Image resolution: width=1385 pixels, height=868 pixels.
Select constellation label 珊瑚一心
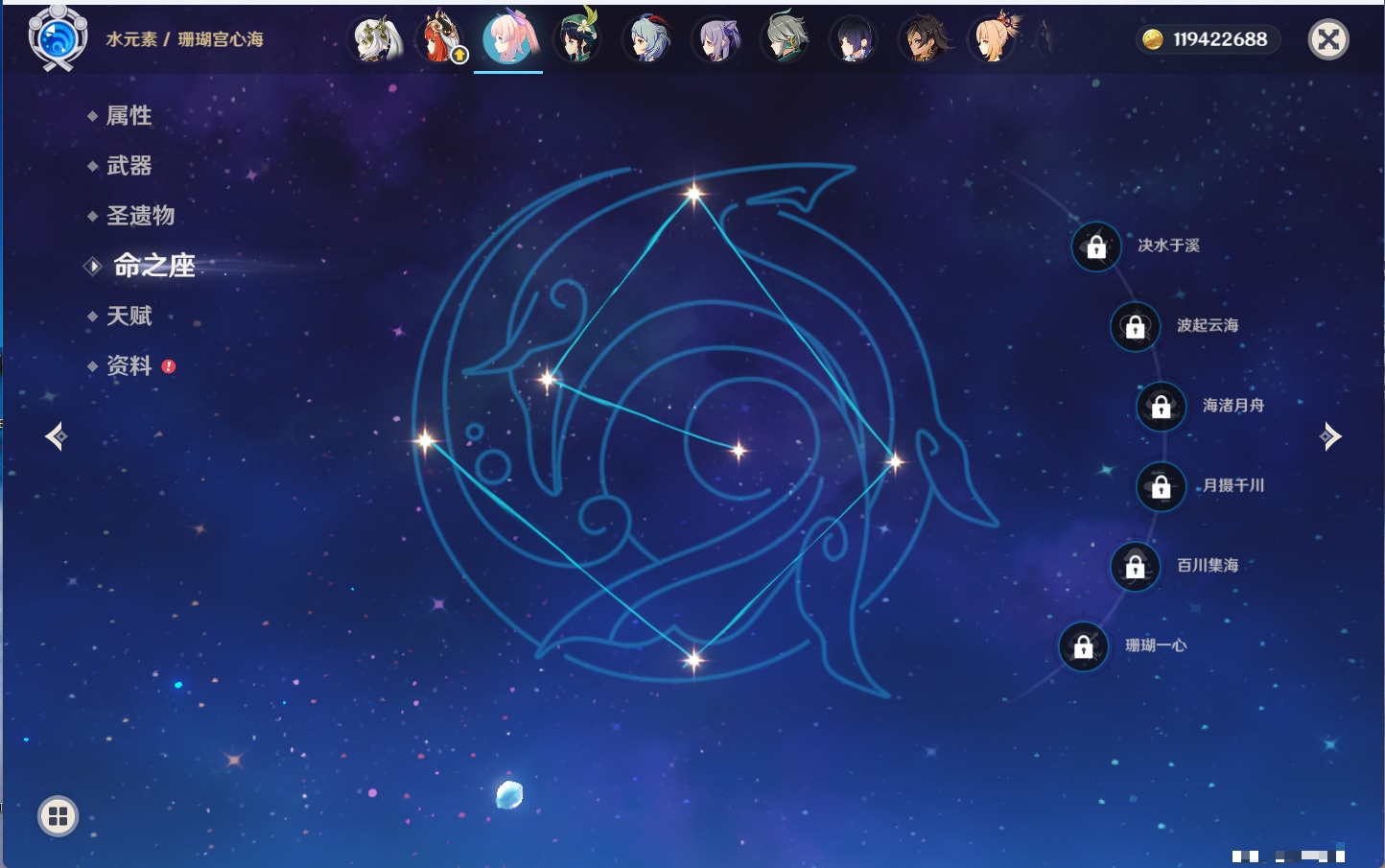pyautogui.click(x=1156, y=645)
